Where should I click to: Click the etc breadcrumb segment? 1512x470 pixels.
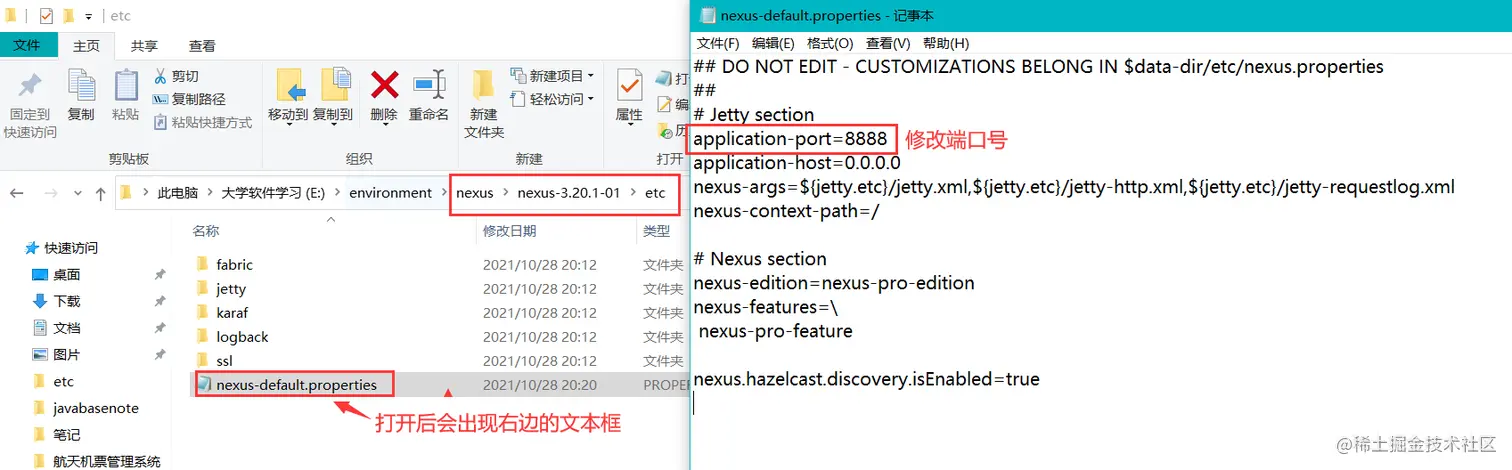pos(654,193)
